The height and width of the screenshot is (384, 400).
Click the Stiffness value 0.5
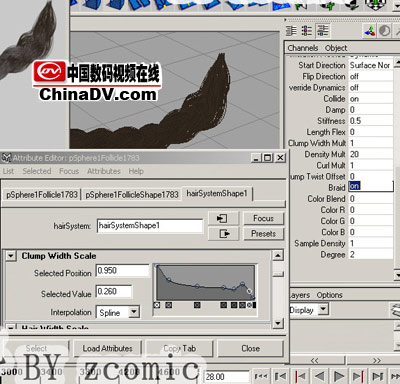tap(371, 121)
